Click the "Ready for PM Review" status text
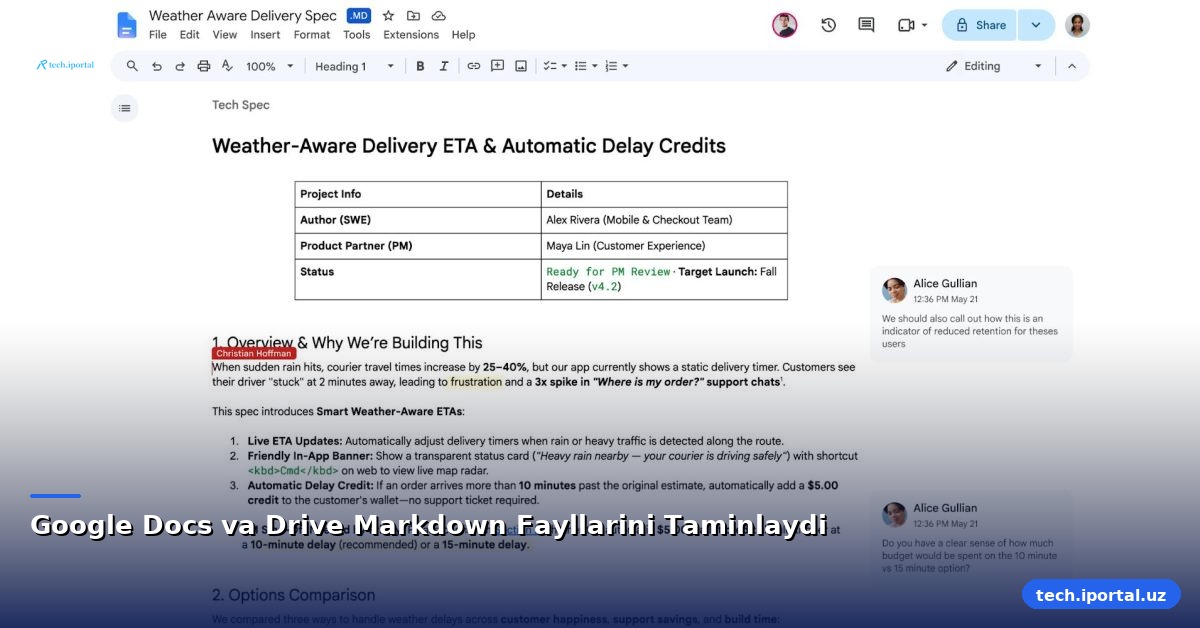The width and height of the screenshot is (1200, 628). [x=608, y=272]
